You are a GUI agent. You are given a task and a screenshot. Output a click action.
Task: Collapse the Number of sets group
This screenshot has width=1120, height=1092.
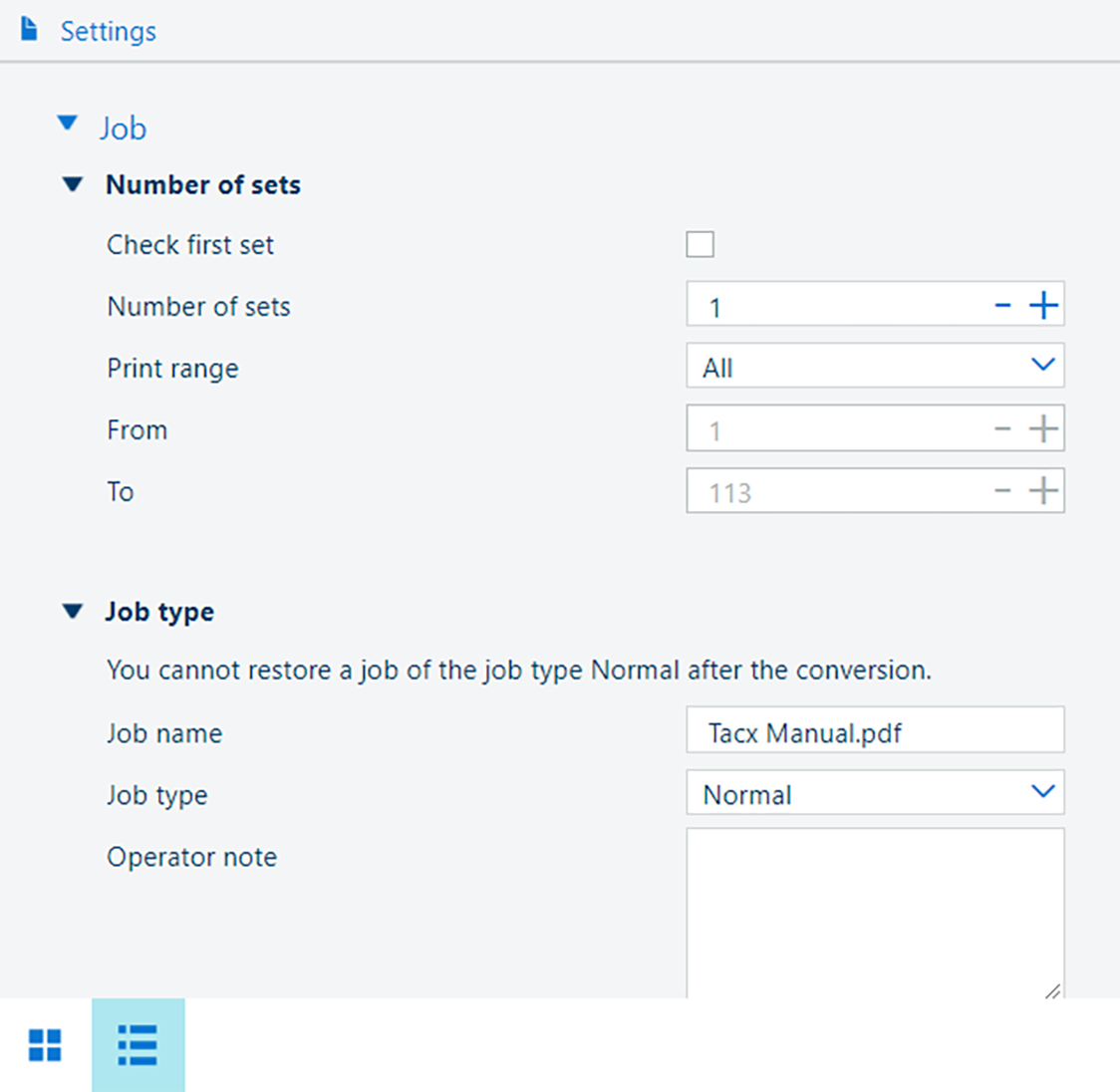(73, 185)
